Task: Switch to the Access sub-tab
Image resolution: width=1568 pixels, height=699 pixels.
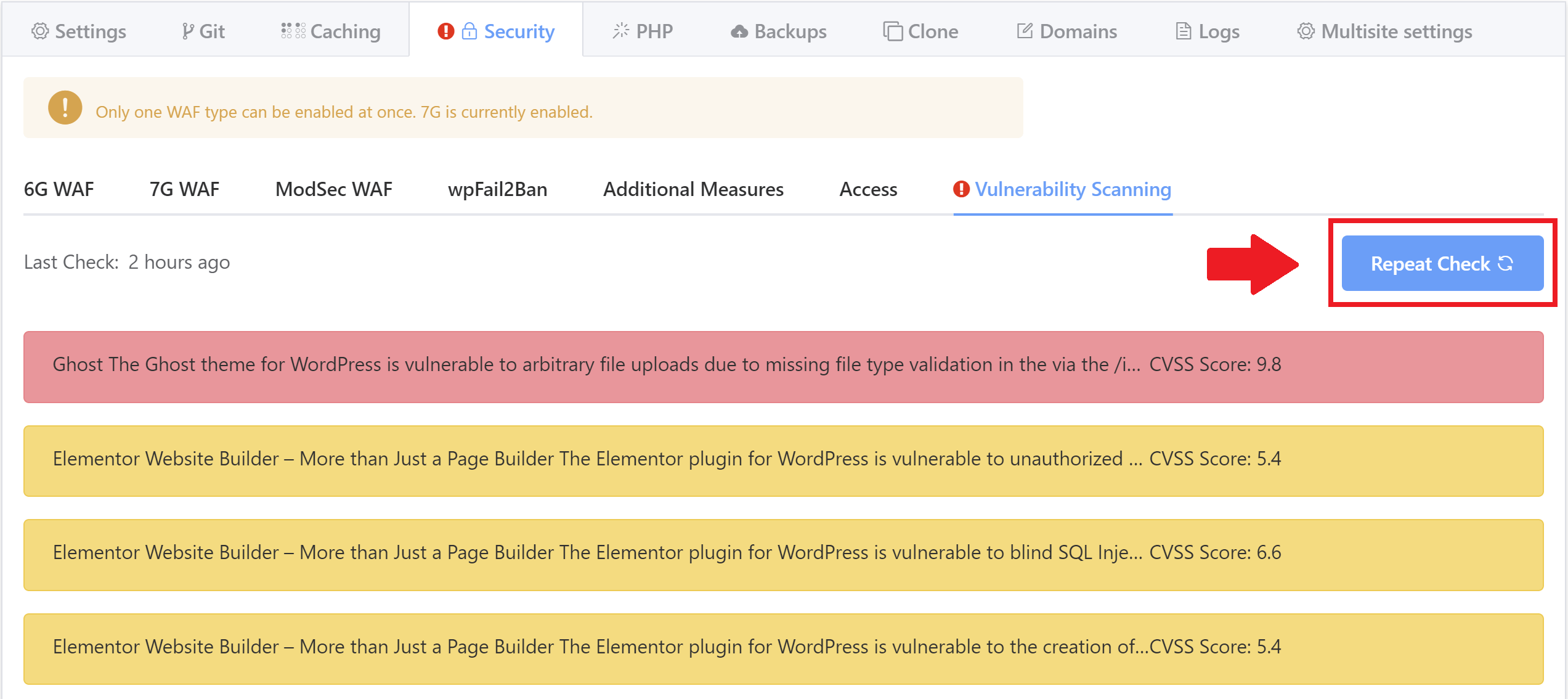Action: click(x=869, y=189)
